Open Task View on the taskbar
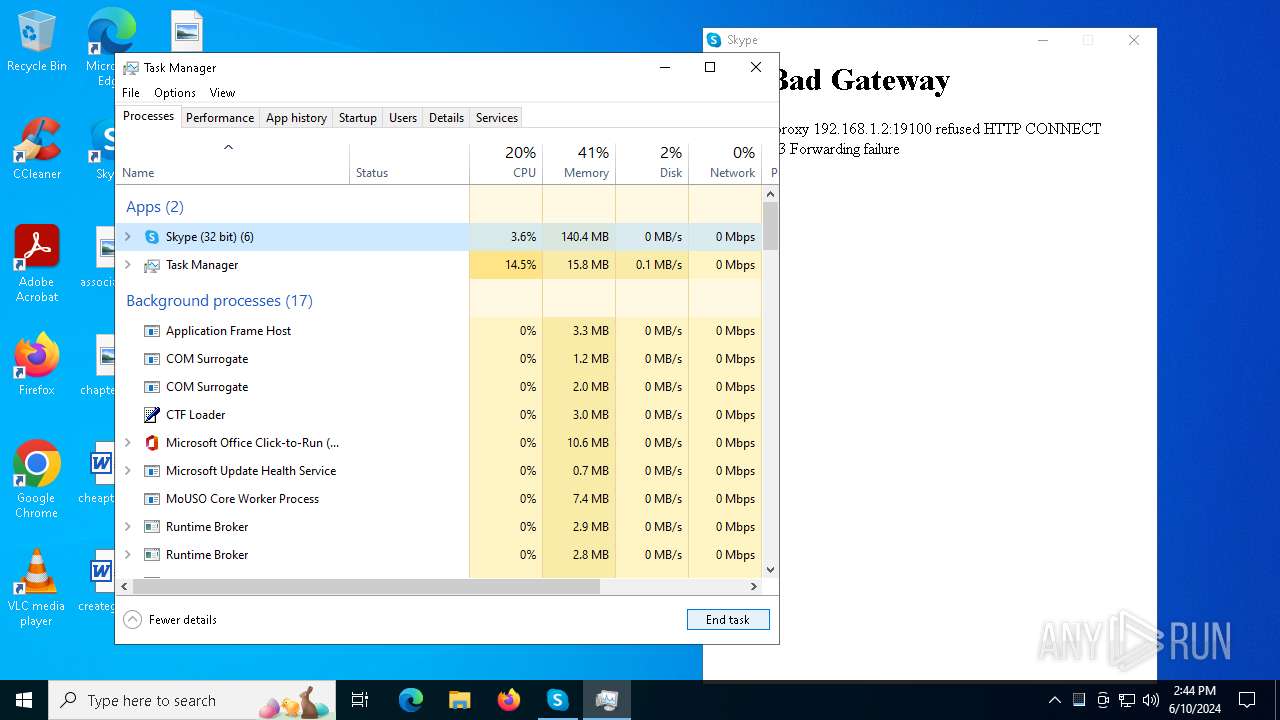 (x=360, y=700)
